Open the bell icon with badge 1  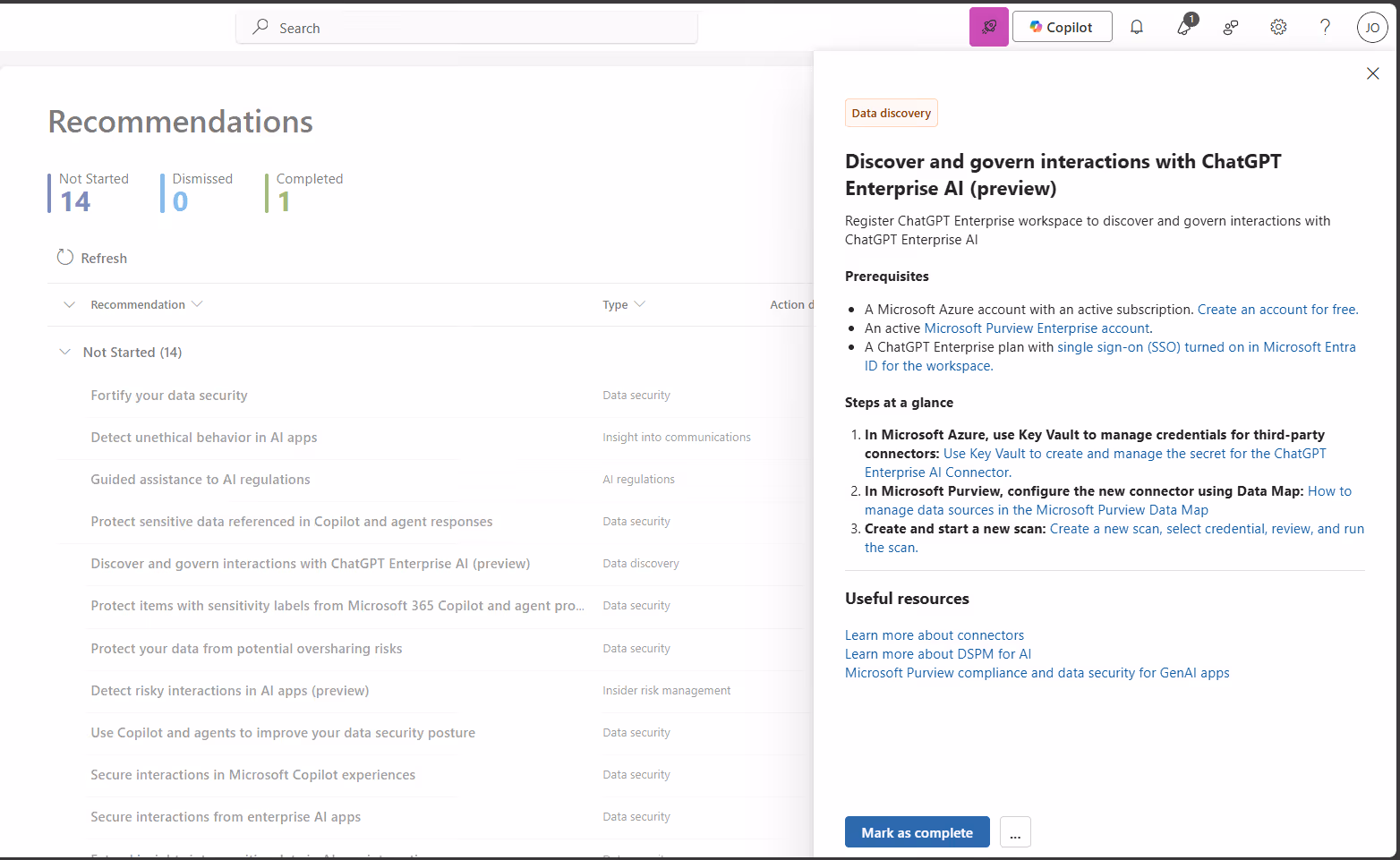1185,27
